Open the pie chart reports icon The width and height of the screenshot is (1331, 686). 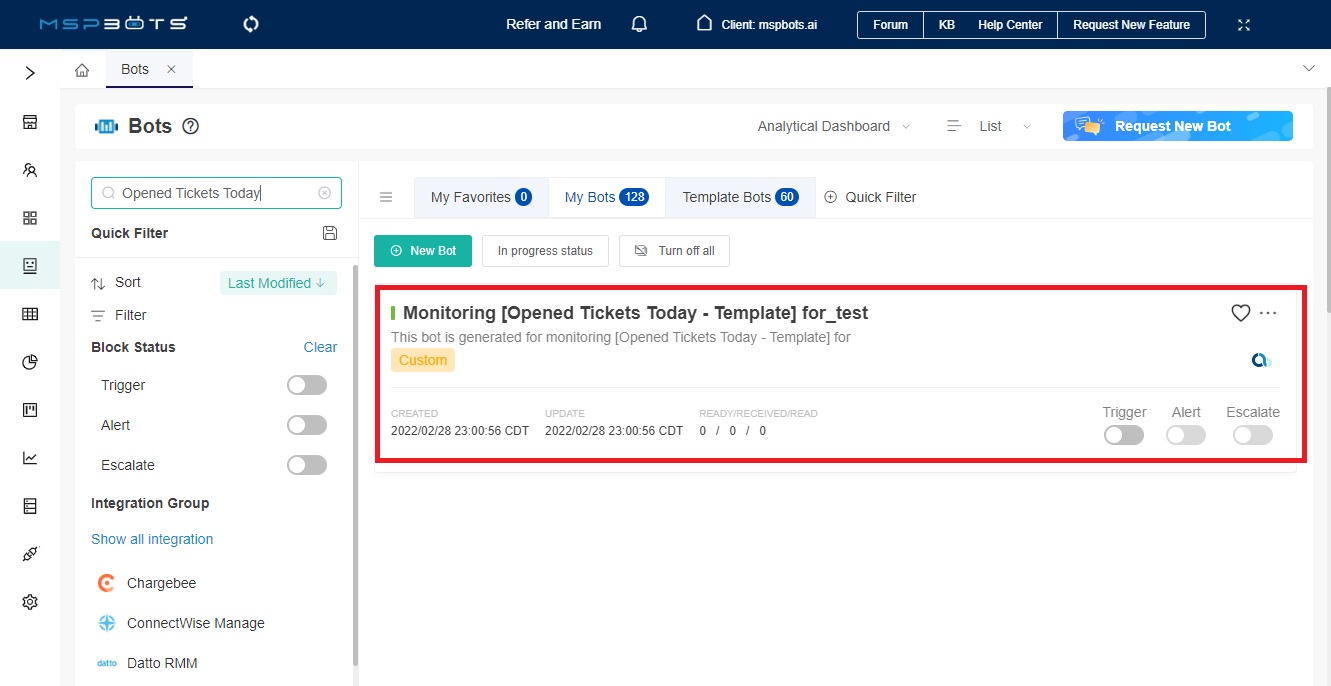[x=30, y=362]
